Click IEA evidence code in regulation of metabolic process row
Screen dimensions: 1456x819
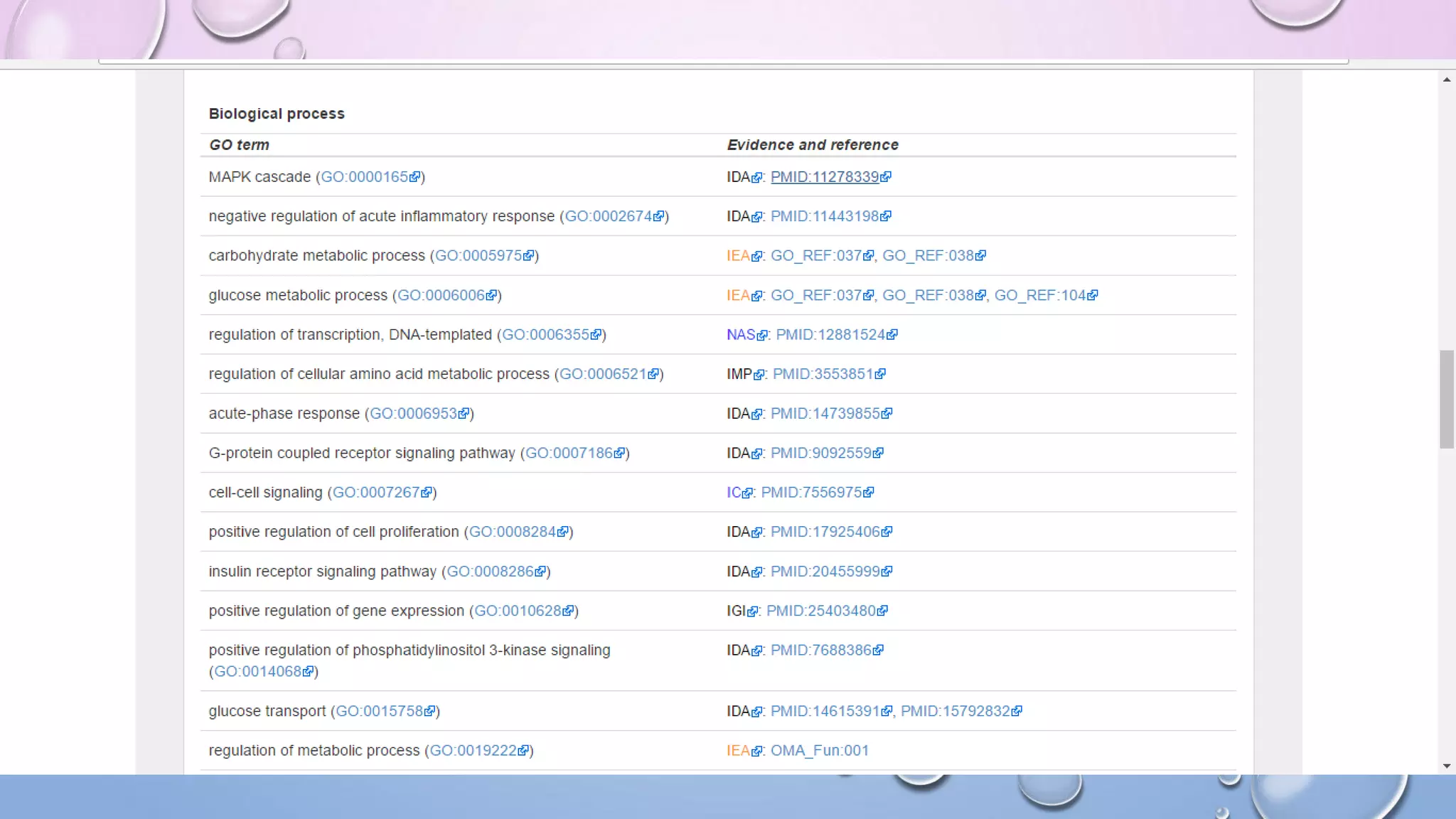737,751
